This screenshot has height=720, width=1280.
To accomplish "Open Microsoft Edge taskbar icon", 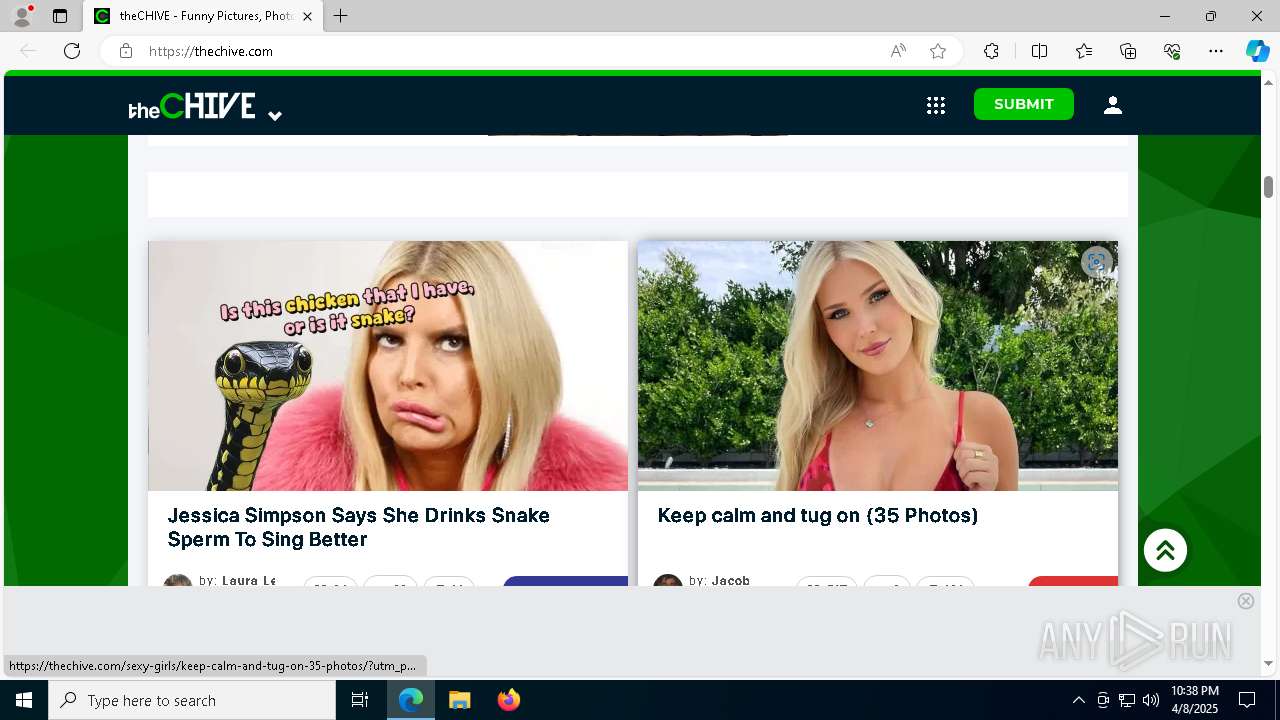I will pos(411,700).
